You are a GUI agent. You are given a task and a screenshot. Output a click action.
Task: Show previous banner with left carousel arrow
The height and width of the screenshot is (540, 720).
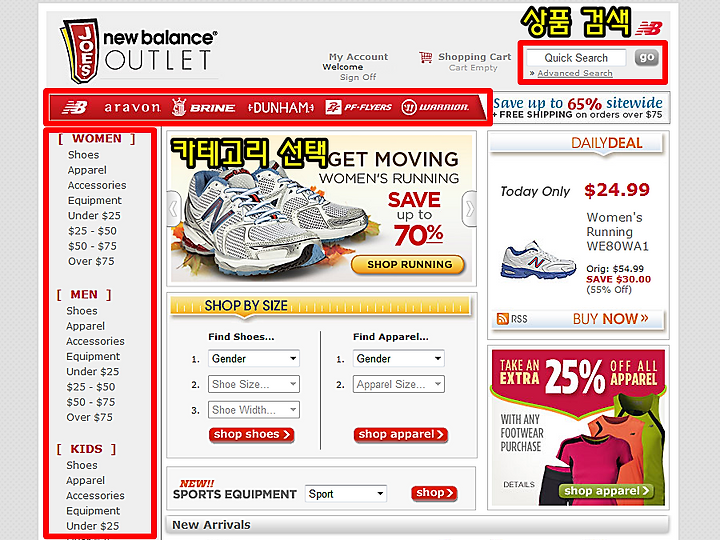click(174, 209)
